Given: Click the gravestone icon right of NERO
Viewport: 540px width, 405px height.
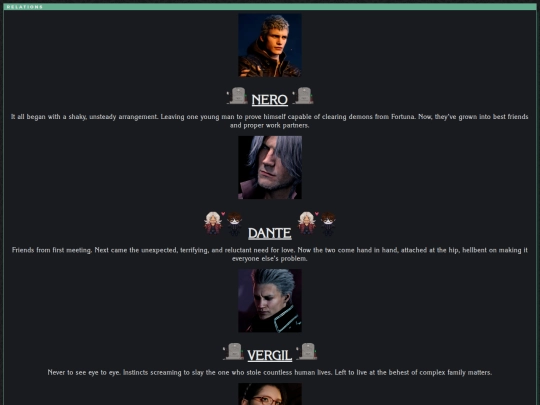Looking at the screenshot, I should click(x=303, y=95).
